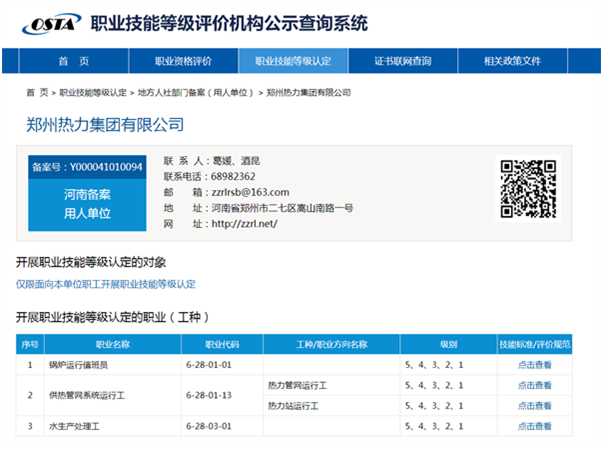The height and width of the screenshot is (449, 603).
Task: Click 点击查看 for 锅炉运行值班员
Action: click(x=535, y=365)
